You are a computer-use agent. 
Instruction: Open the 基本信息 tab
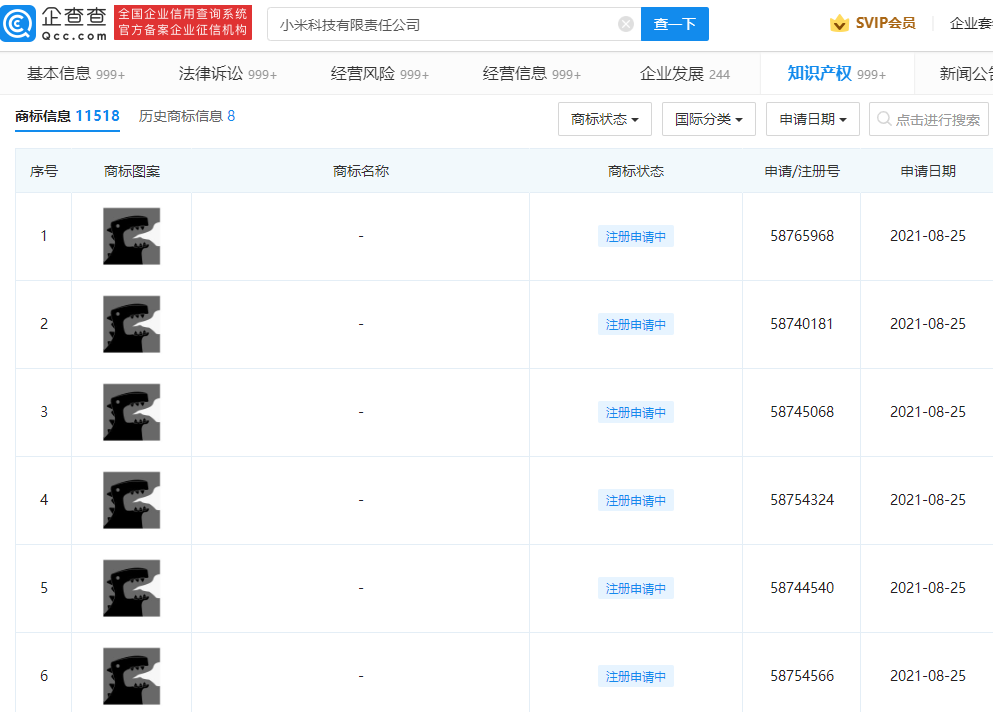click(76, 74)
